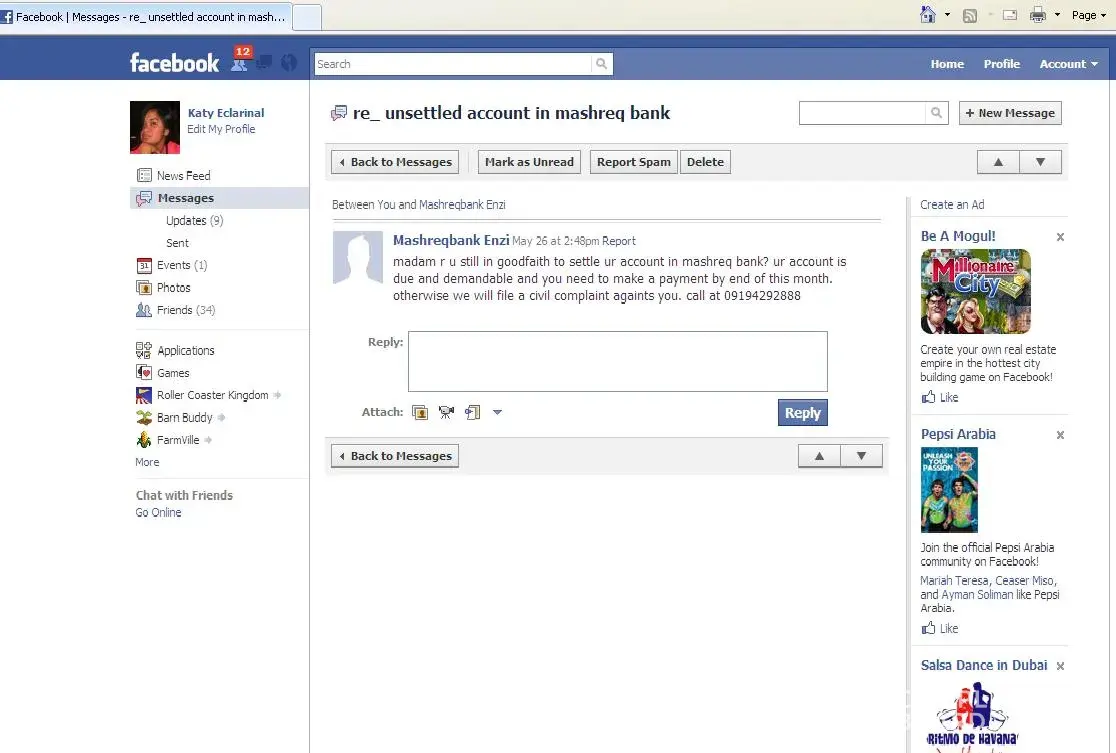Click the browser mail icon in toolbar
Image resolution: width=1116 pixels, height=753 pixels.
coord(1010,15)
